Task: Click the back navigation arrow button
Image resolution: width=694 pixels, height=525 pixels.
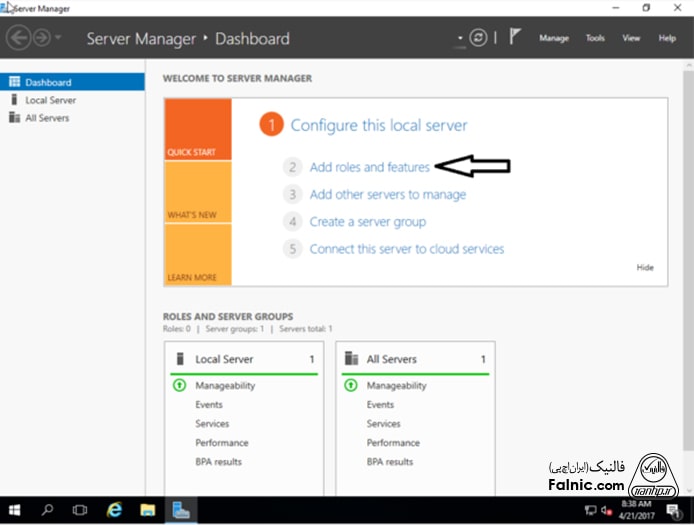Action: [x=18, y=39]
